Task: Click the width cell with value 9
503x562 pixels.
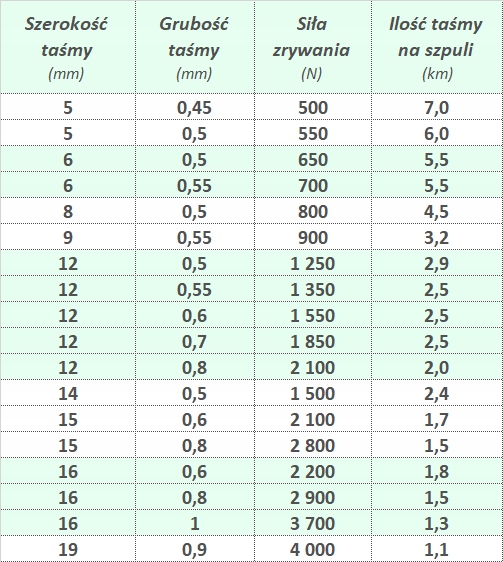Action: point(68,237)
